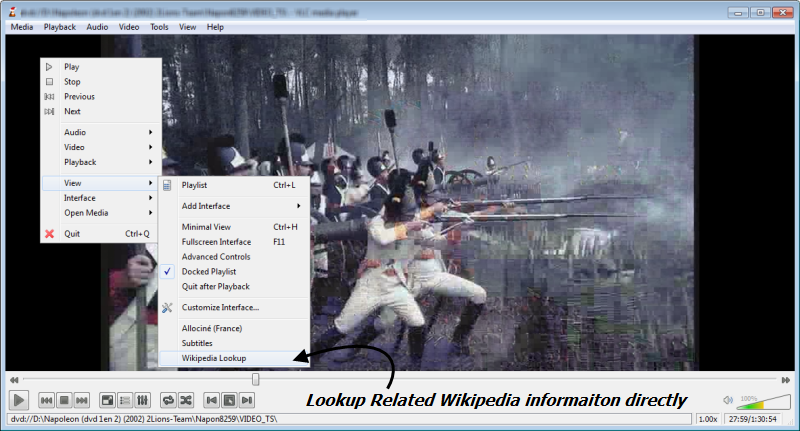Screen dimensions: 800x431
Task: Choose Next in the context menu
Action: click(x=101, y=111)
